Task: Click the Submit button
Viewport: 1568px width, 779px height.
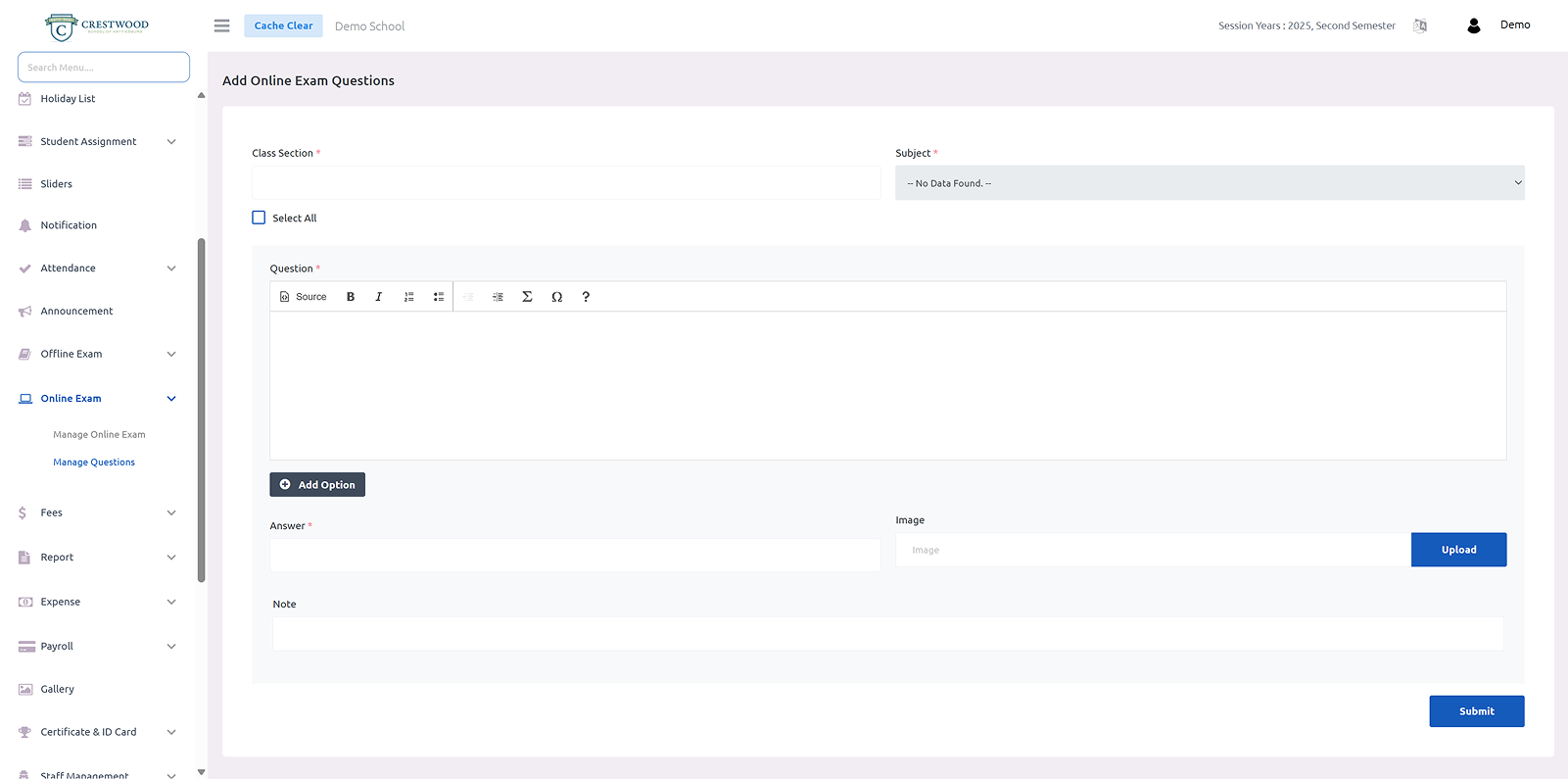Action: (1476, 711)
